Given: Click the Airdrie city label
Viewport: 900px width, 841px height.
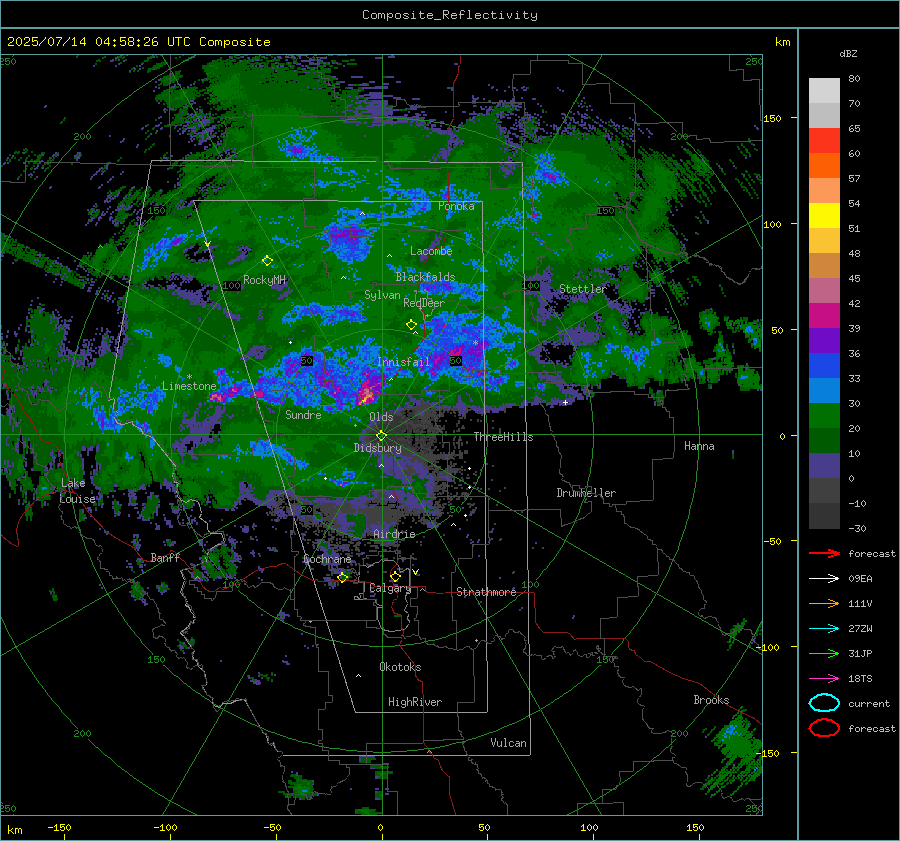Looking at the screenshot, I should coord(394,534).
